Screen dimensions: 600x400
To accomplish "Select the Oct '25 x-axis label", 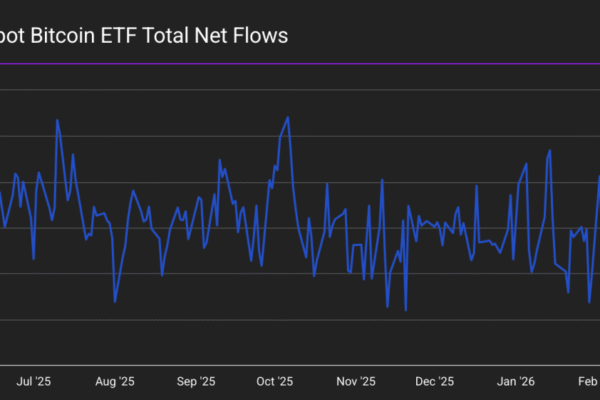I will [274, 381].
